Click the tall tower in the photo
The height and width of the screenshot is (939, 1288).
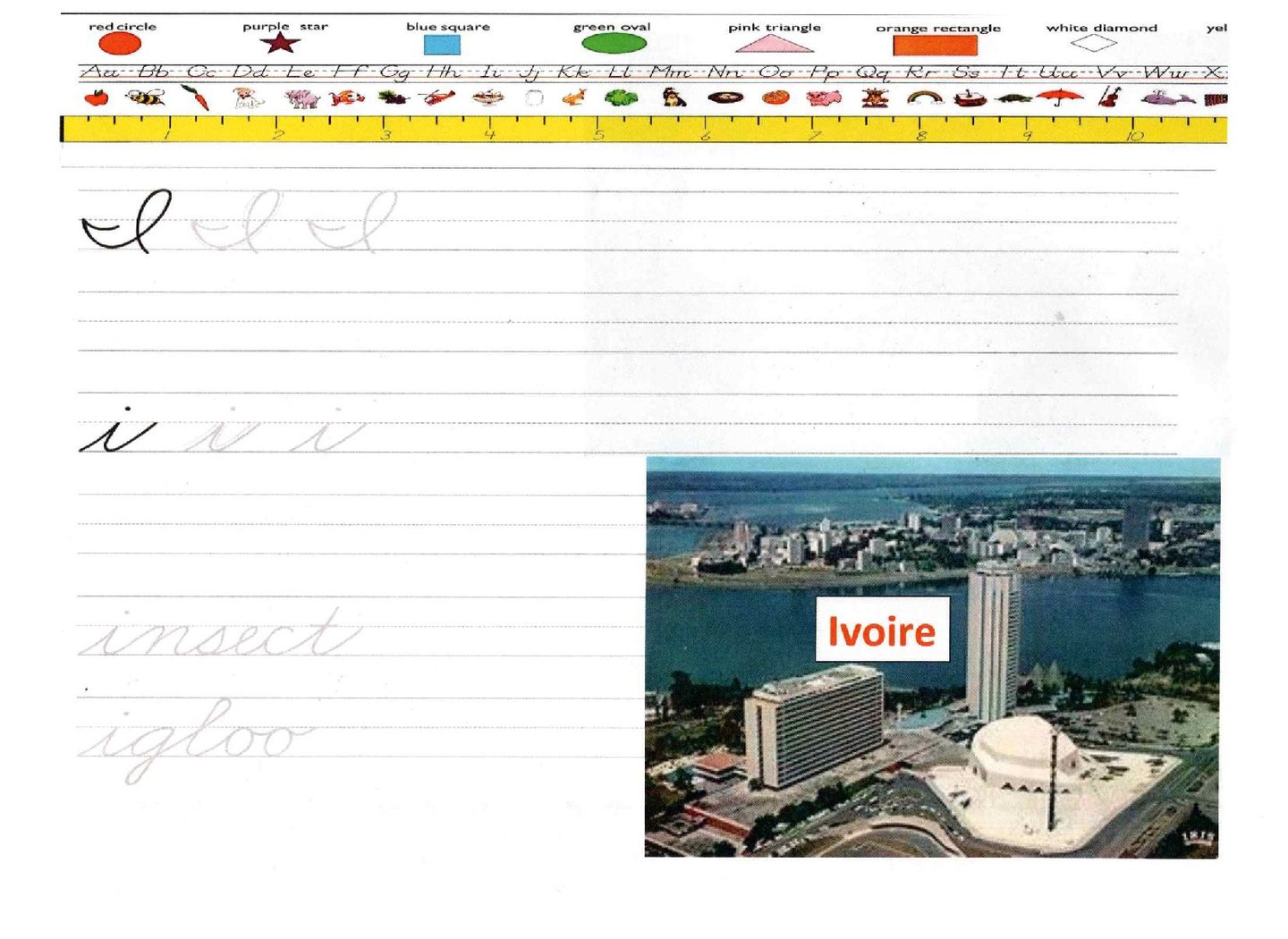point(993,641)
